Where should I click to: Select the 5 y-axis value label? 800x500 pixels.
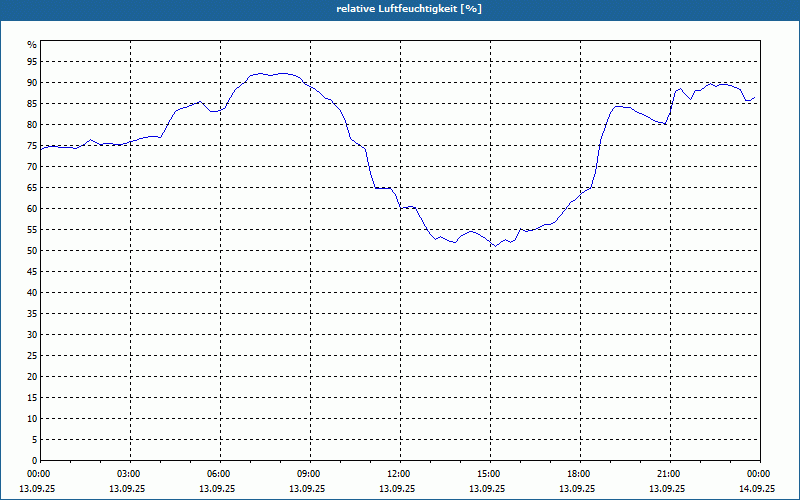pos(35,440)
